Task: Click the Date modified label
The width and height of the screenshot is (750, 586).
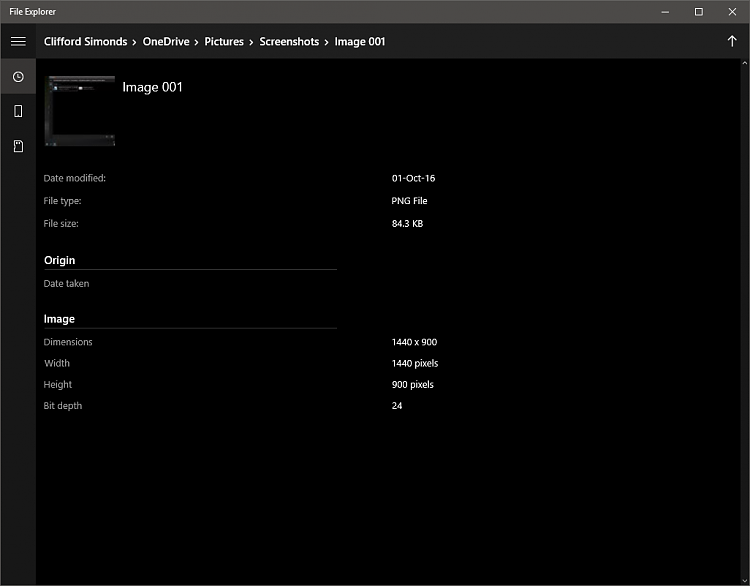Action: tap(75, 178)
